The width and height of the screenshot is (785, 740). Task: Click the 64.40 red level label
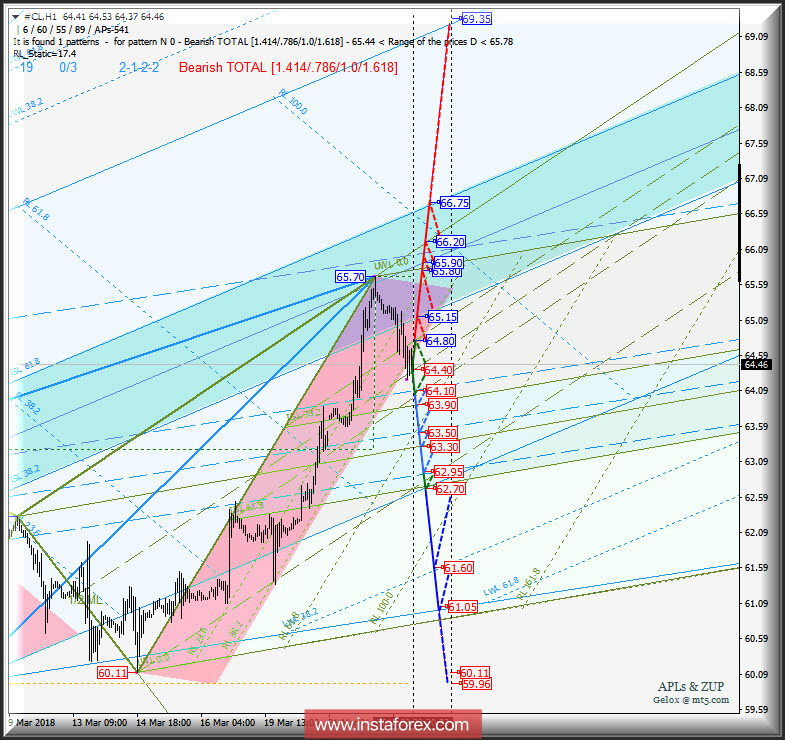click(439, 370)
